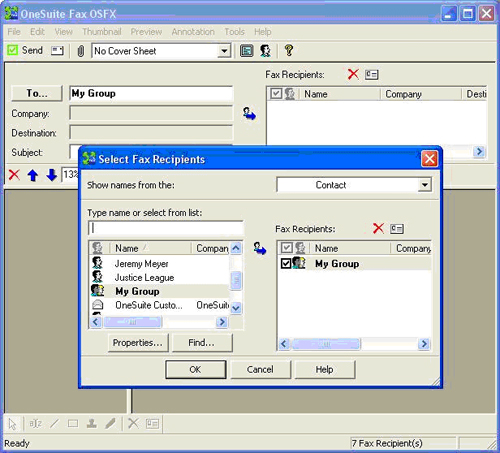This screenshot has height=453, width=500.
Task: Open the No Cover Sheet dropdown
Action: [x=224, y=51]
